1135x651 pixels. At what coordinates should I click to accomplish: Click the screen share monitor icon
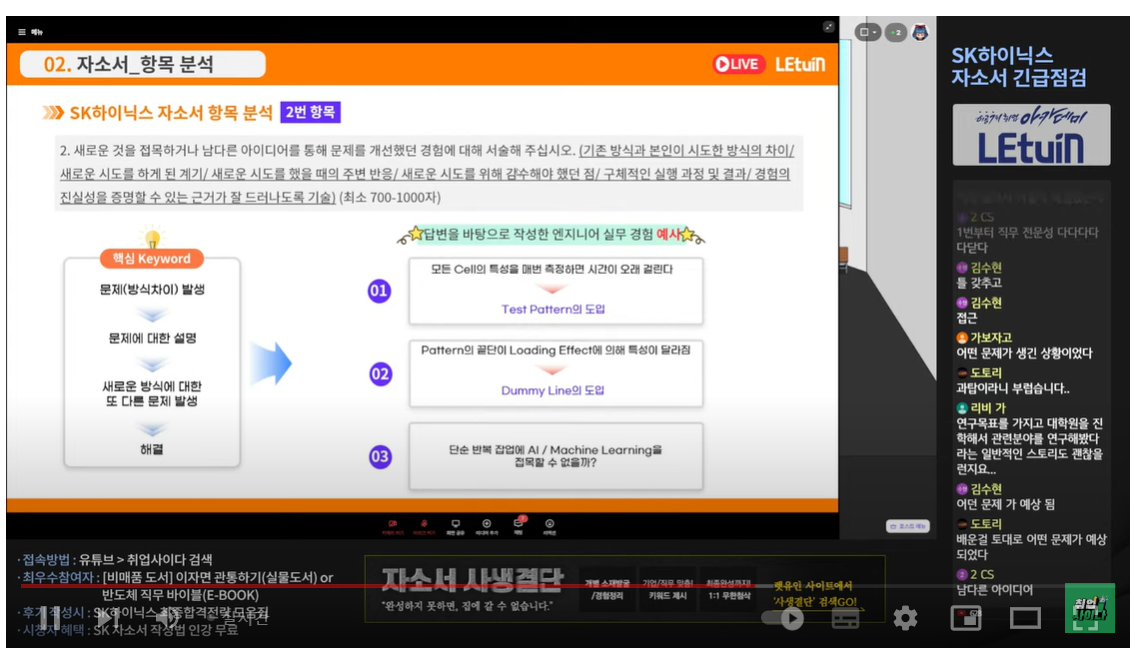pos(455,526)
